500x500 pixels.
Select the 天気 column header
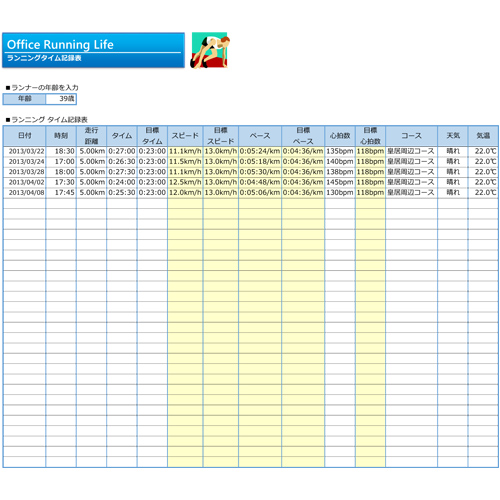(453, 136)
